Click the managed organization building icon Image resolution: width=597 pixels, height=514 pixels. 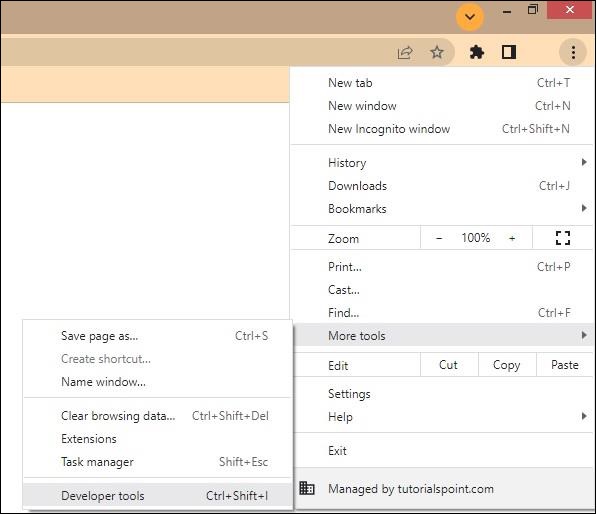pos(306,488)
